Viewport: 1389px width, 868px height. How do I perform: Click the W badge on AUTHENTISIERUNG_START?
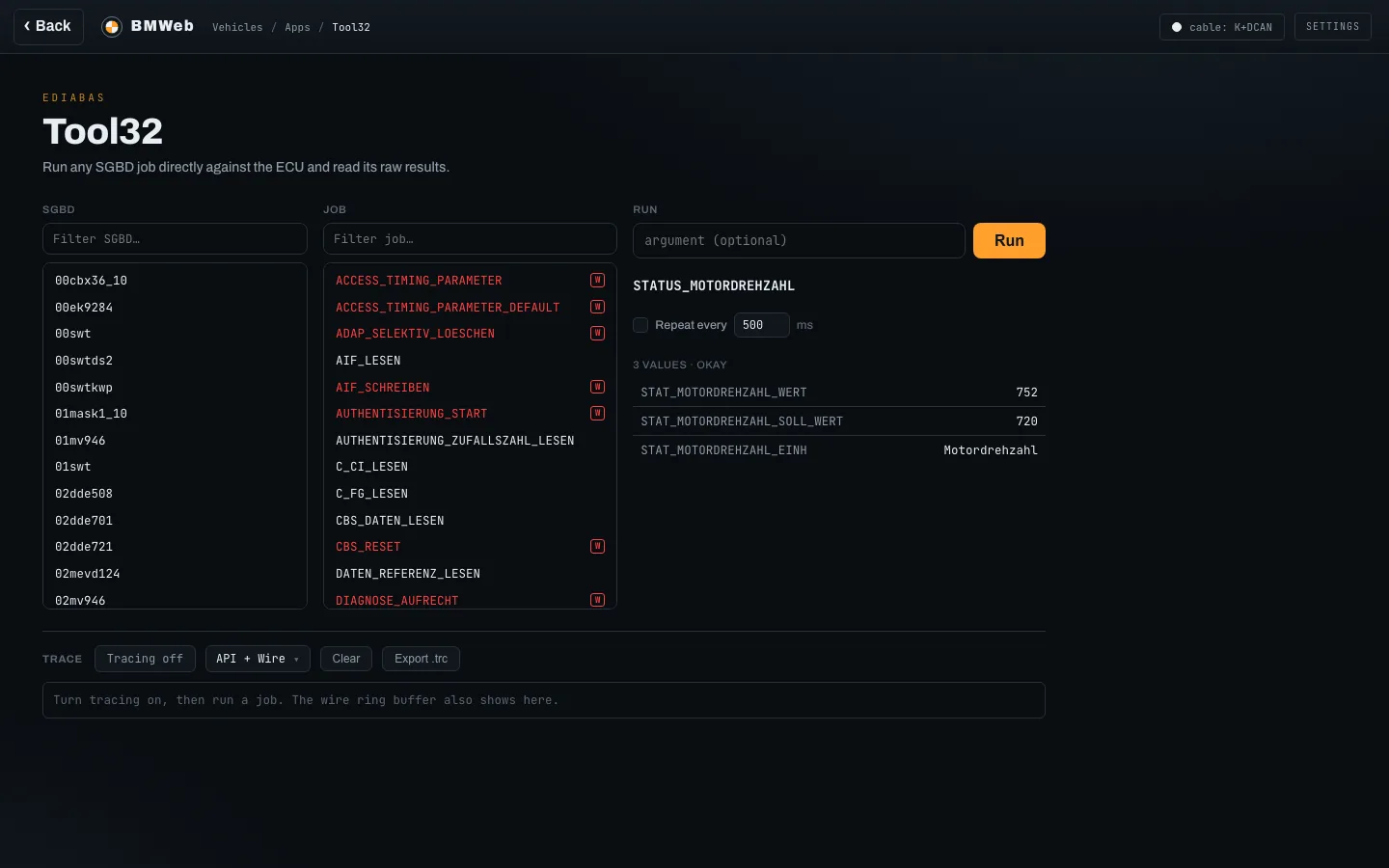(x=597, y=413)
